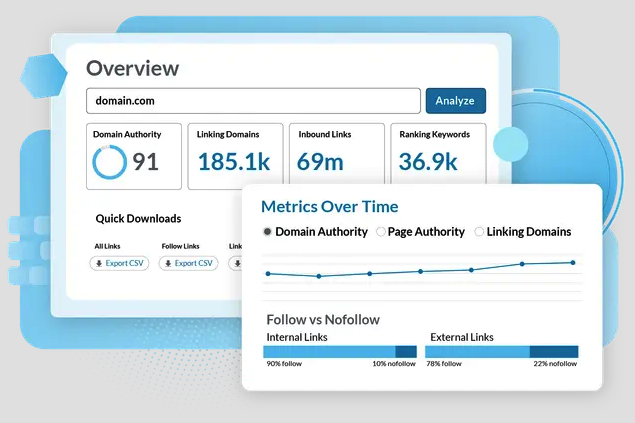Open the Domain Authority 91 card
Image resolution: width=635 pixels, height=423 pixels.
[134, 156]
